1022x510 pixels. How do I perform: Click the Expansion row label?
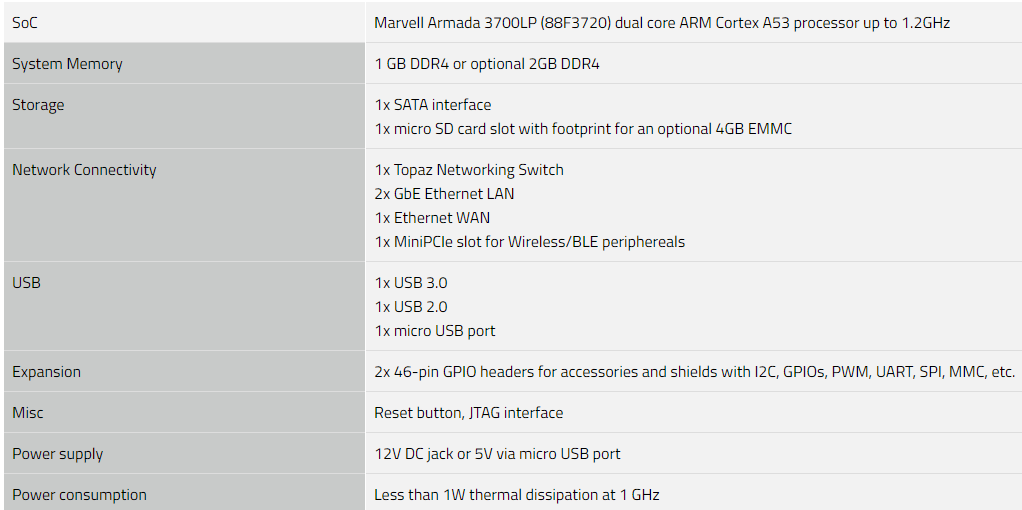pyautogui.click(x=46, y=372)
